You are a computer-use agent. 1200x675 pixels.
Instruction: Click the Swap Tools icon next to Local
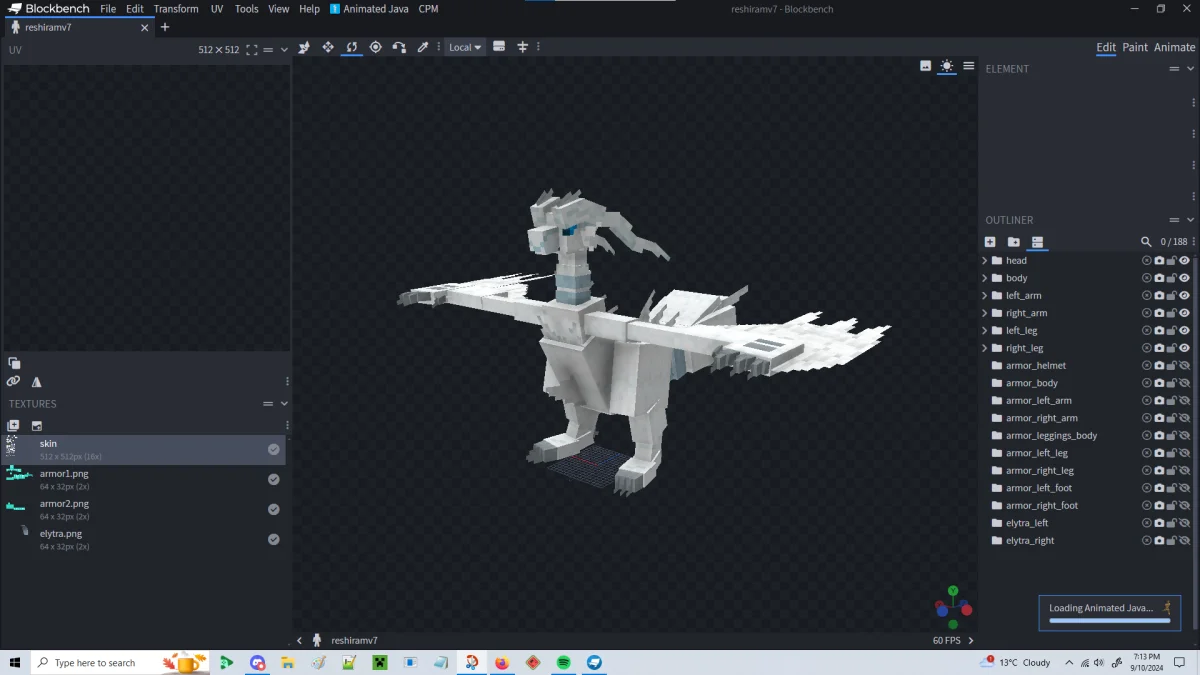[499, 47]
